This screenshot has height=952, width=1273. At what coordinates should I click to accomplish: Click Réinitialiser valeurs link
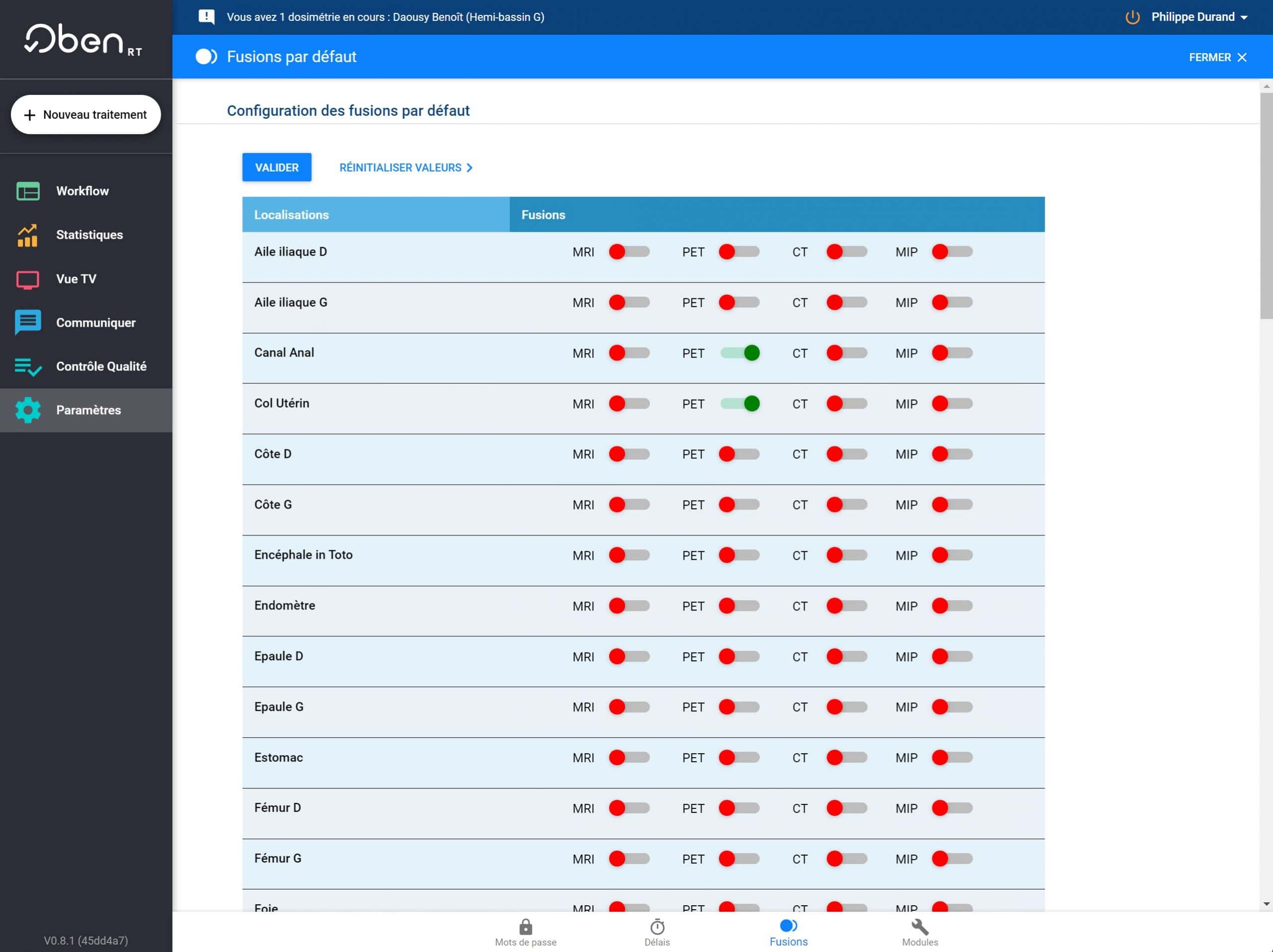click(406, 168)
